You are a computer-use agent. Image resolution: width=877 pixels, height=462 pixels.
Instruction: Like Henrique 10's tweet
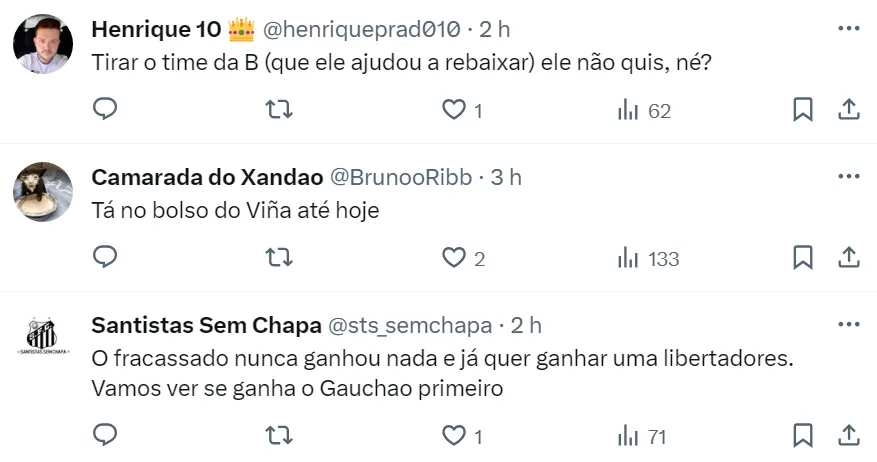[454, 110]
